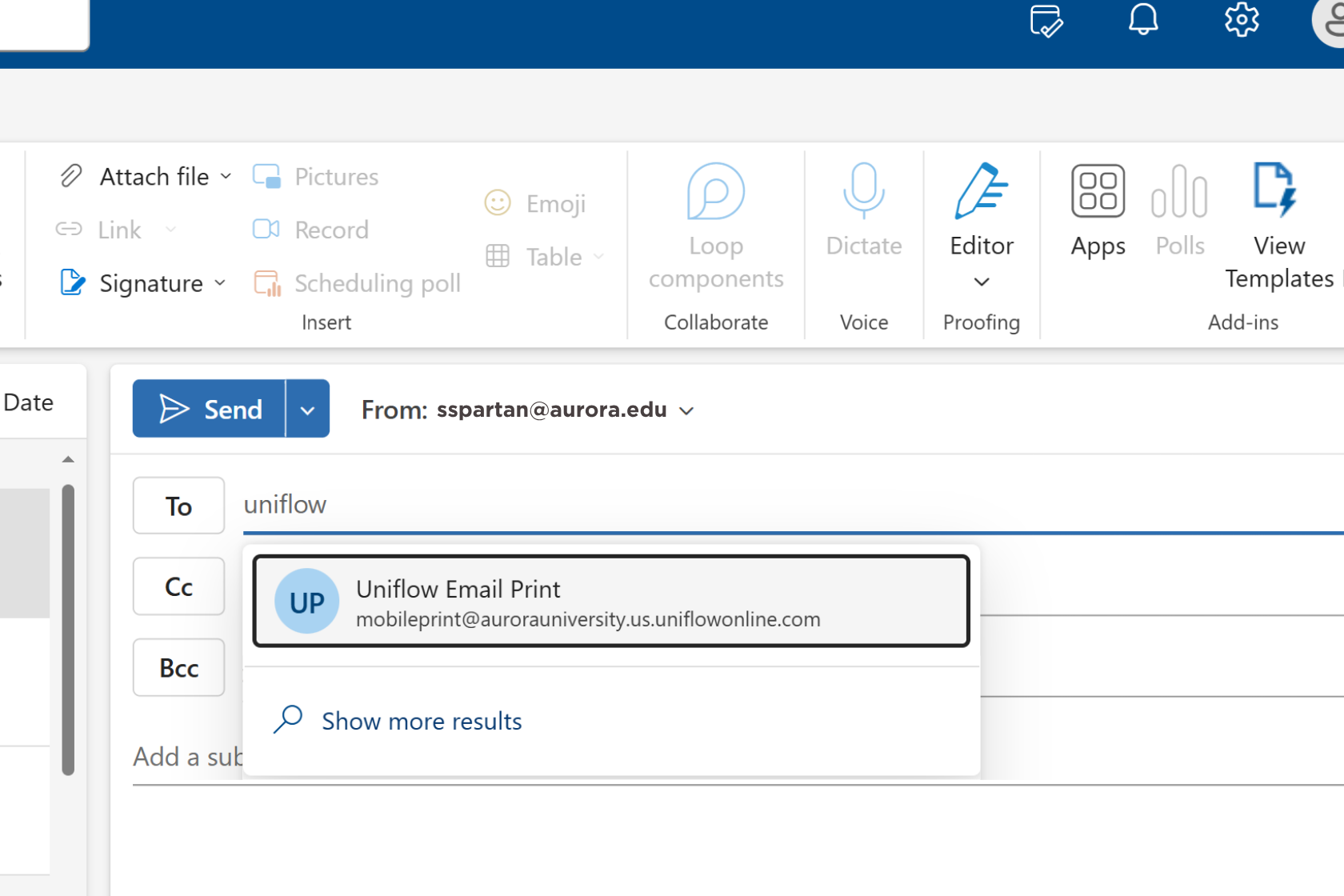Screen dimensions: 1344x896
Task: Click the message list scrollbar
Action: click(69, 630)
